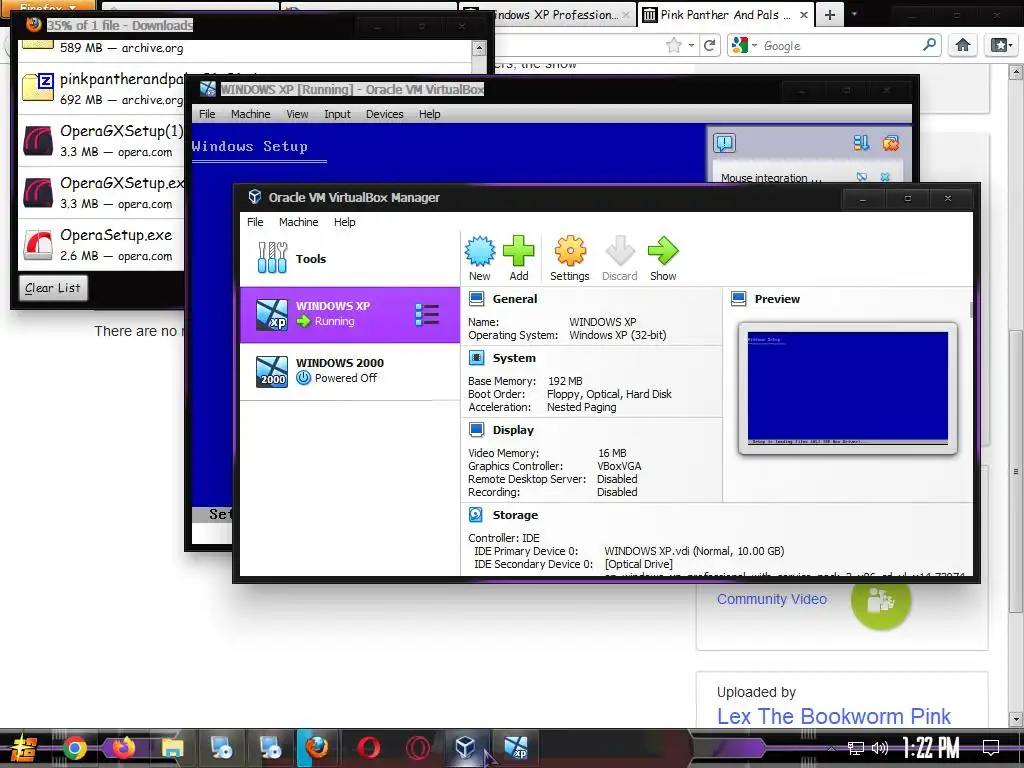Click the Discard toolbar icon
This screenshot has height=768, width=1024.
tap(620, 251)
